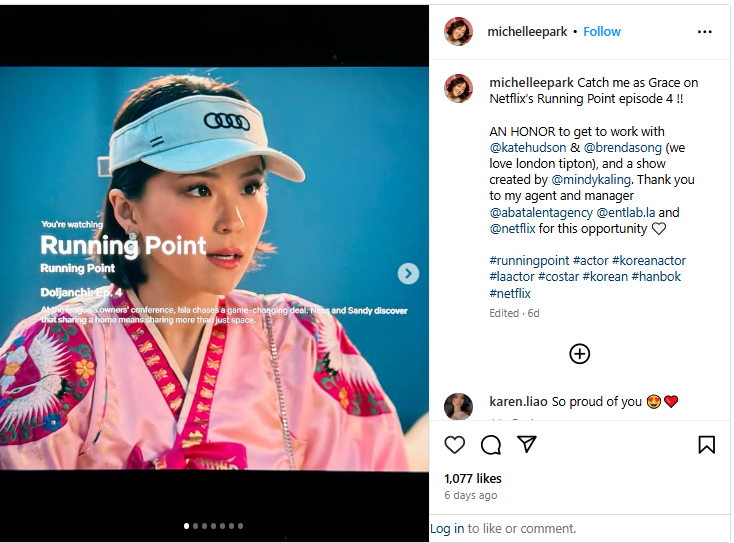Open the @abatalentagency mention
The width and height of the screenshot is (734, 543).
pos(541,213)
